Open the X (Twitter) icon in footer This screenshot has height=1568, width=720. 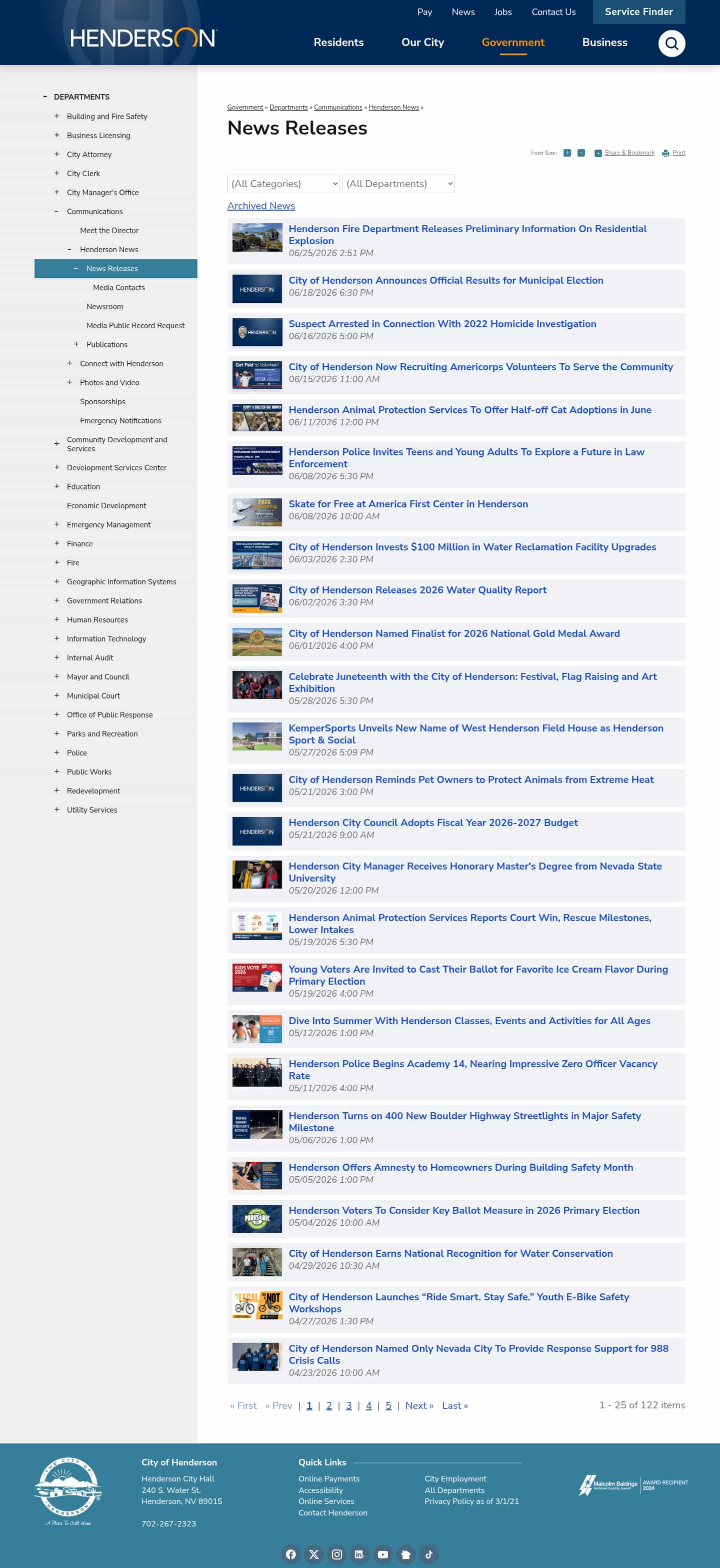click(314, 1554)
